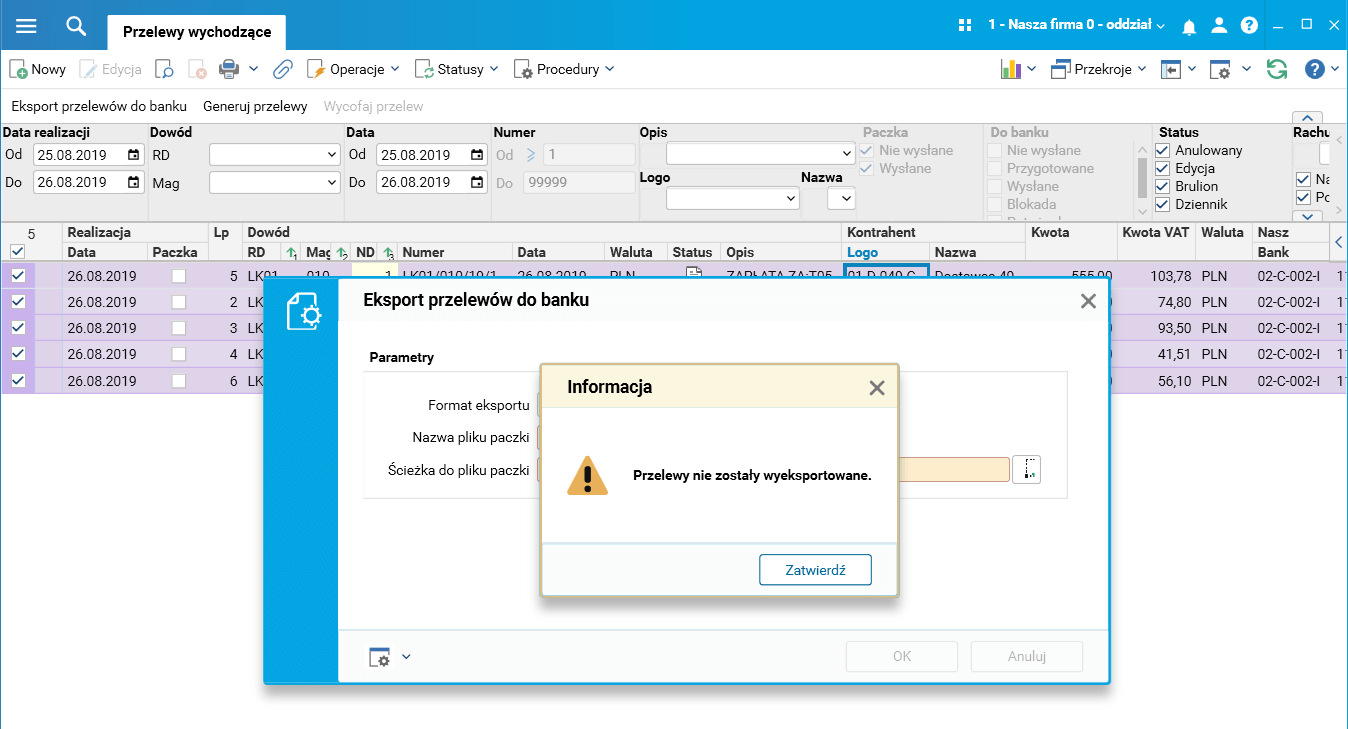Uncheck the row checkbox for Lp 4

pyautogui.click(x=18, y=354)
